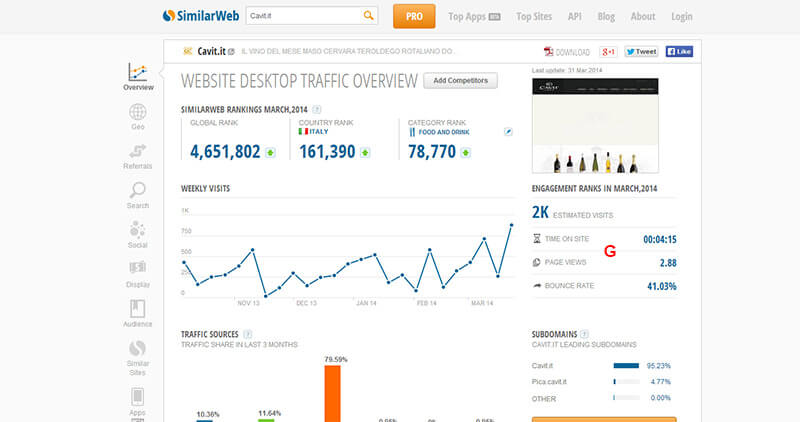Click the 41.03% bounce rate value
This screenshot has width=800, height=422.
662,286
